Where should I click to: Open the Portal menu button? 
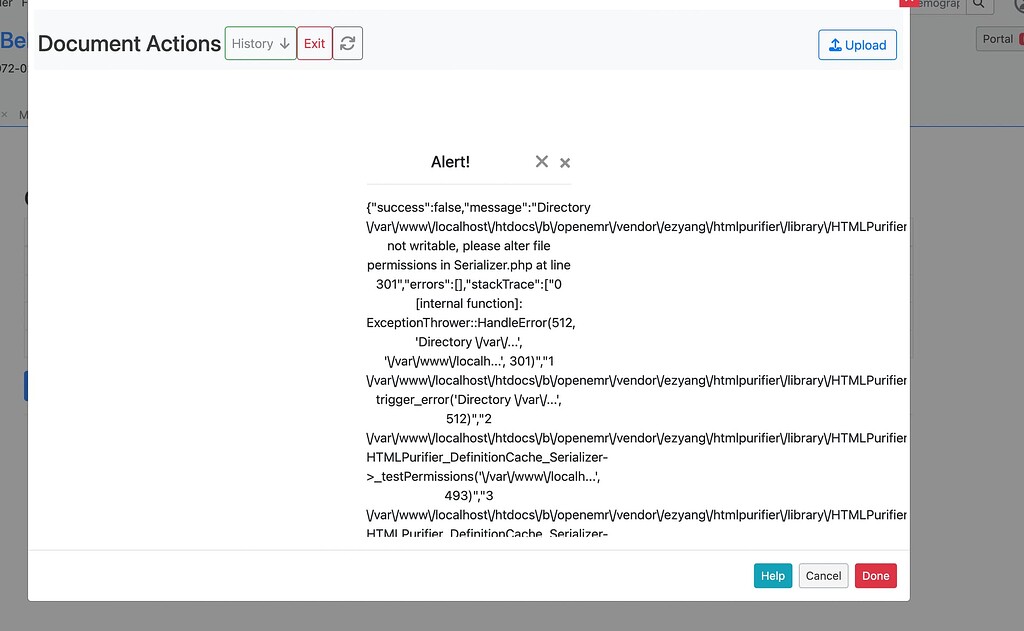click(x=997, y=39)
